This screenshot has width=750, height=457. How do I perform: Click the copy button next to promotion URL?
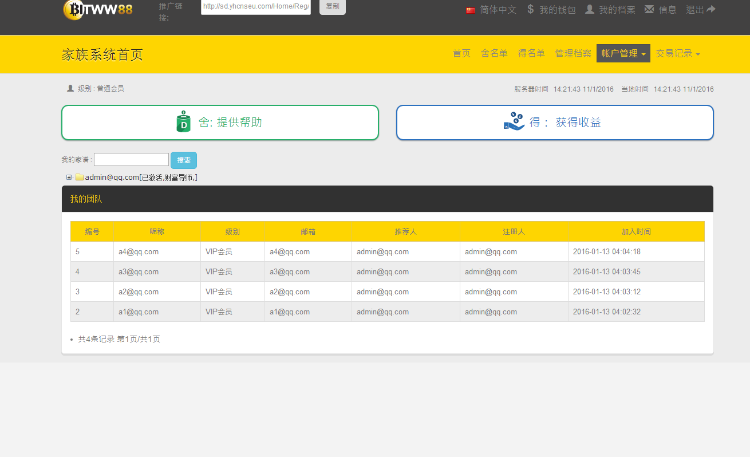coord(332,7)
